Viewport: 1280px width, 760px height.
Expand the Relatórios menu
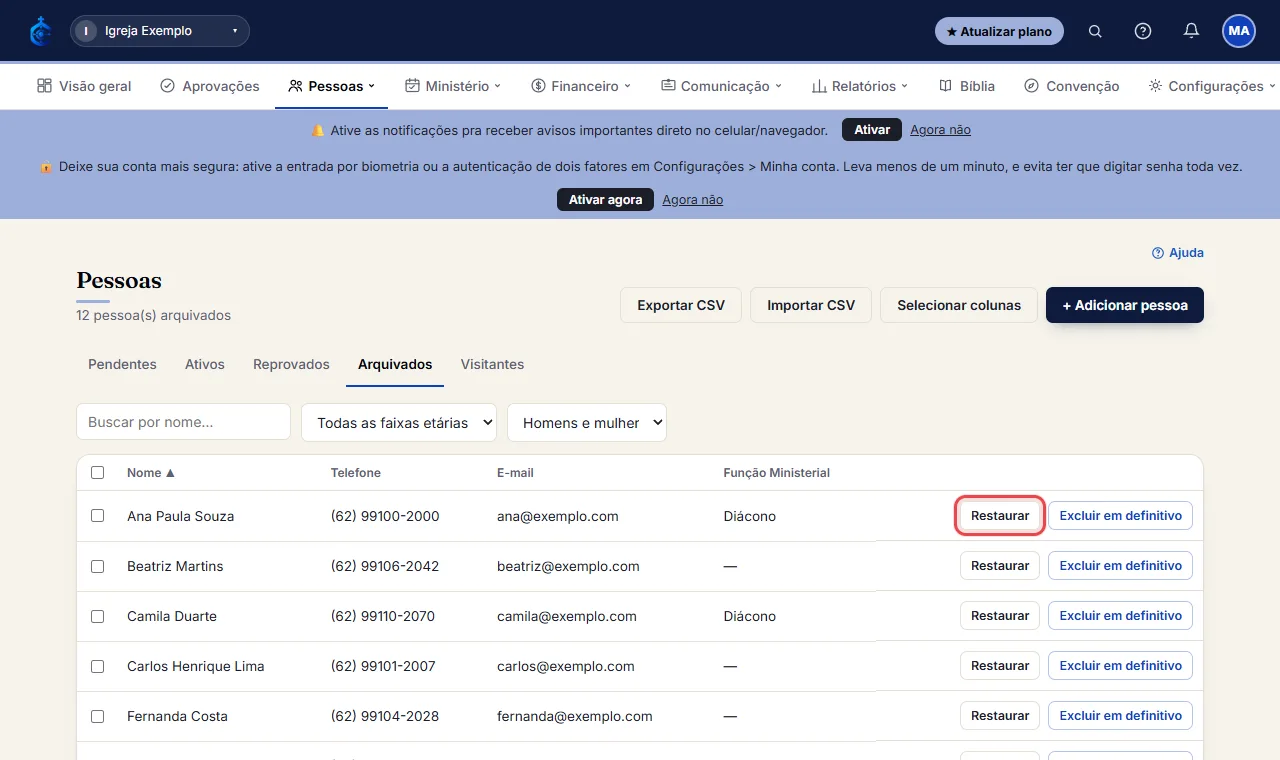[x=860, y=86]
